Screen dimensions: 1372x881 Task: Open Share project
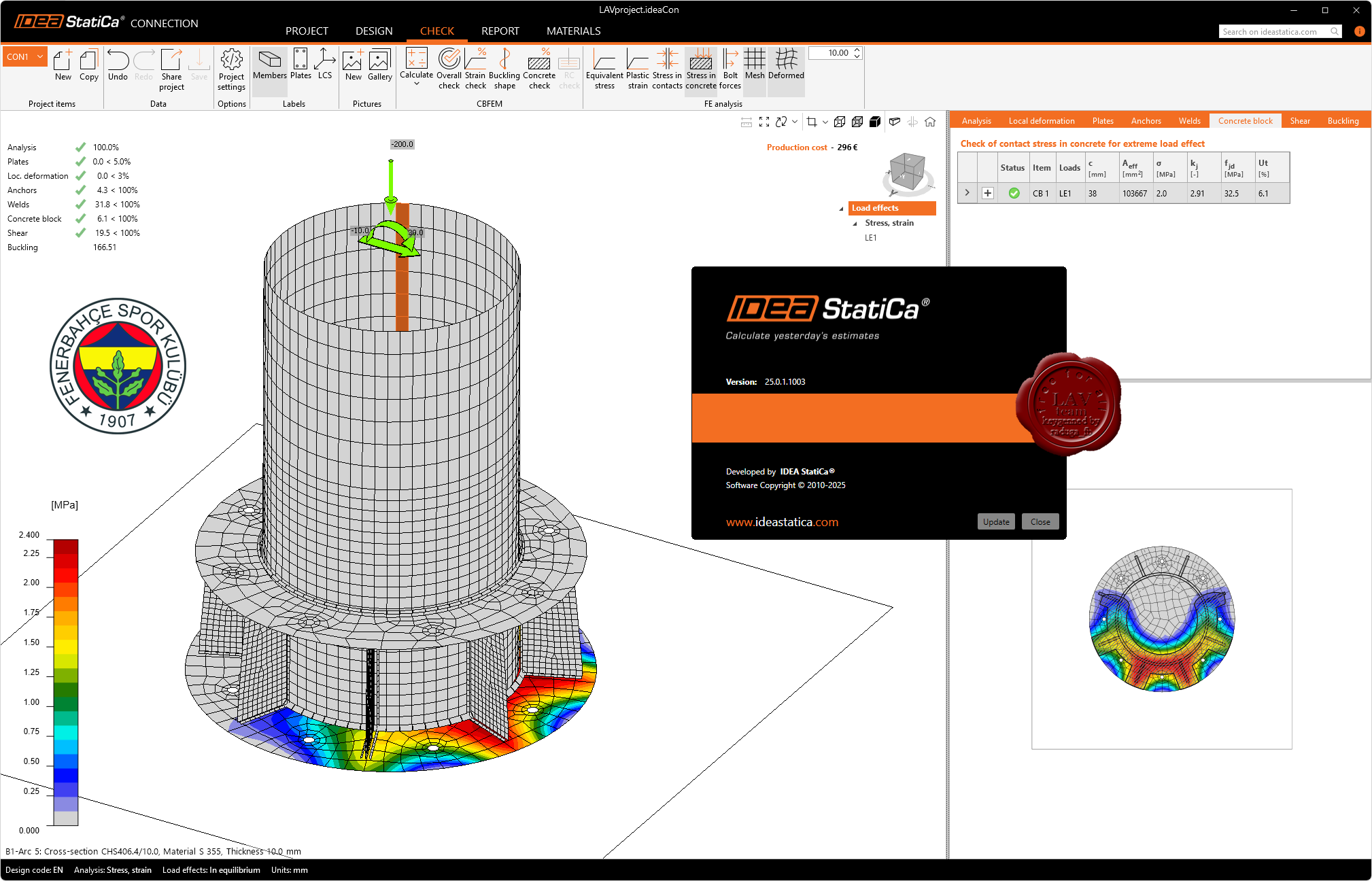171,69
